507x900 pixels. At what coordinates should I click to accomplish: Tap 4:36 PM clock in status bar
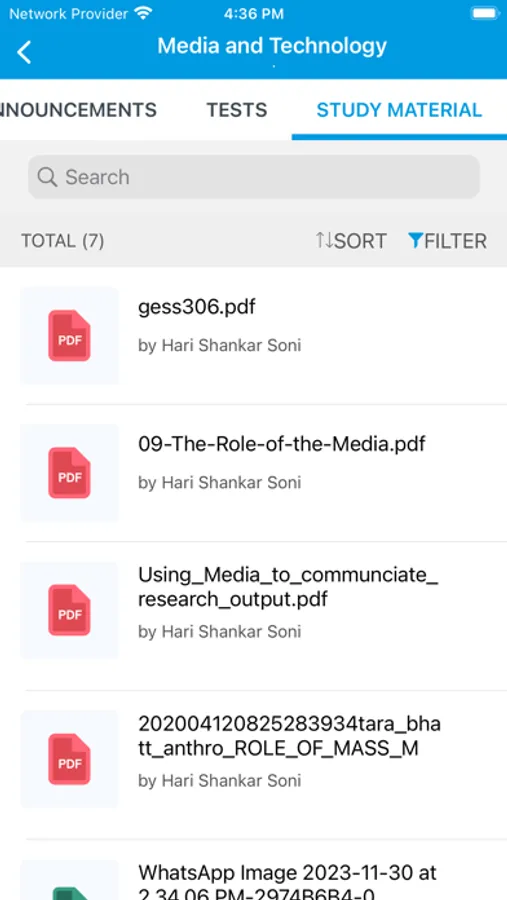coord(254,14)
